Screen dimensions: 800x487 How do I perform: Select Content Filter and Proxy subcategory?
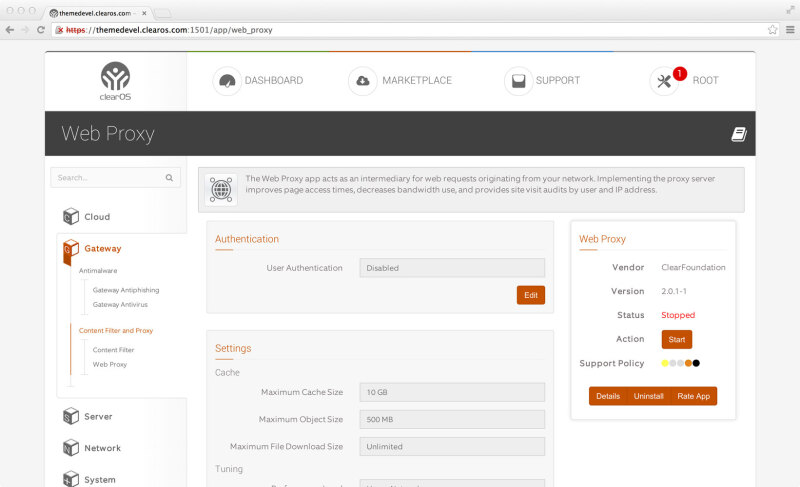coord(116,330)
